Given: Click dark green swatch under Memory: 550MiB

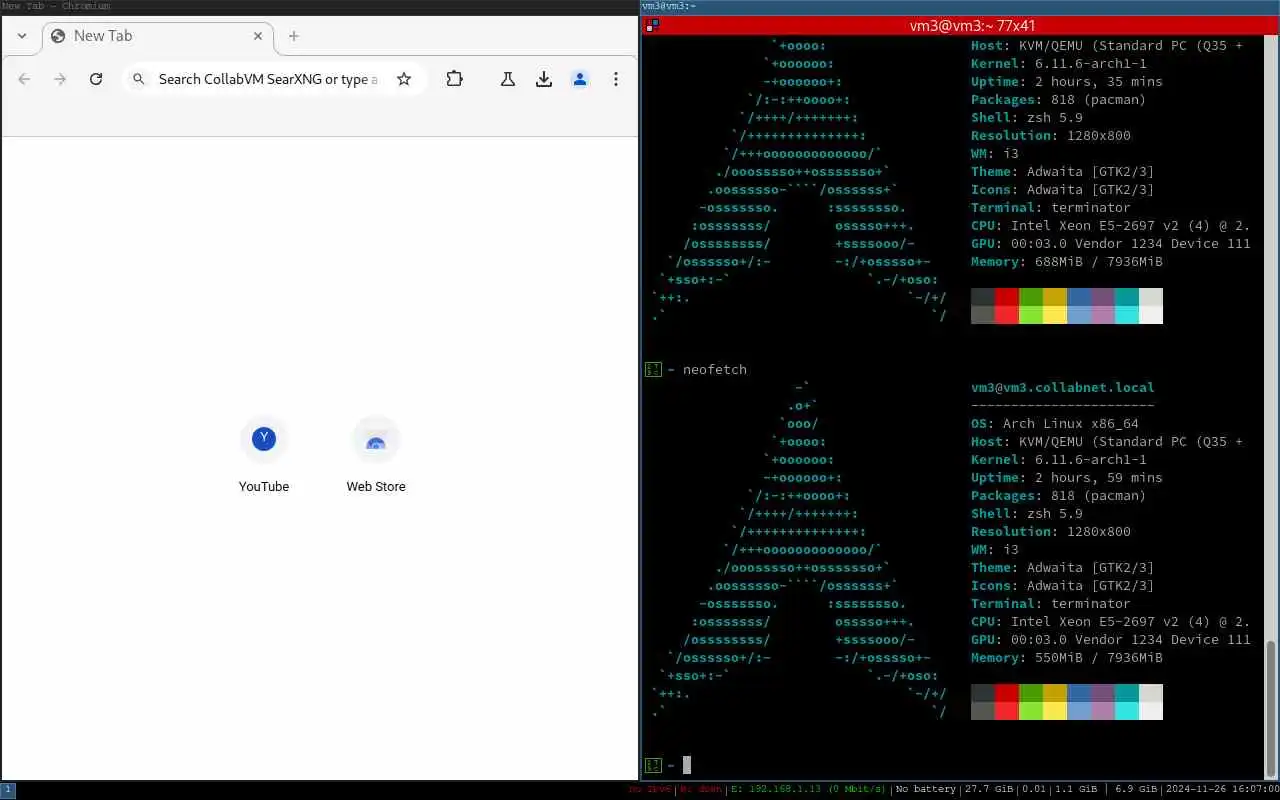Looking at the screenshot, I should (x=1031, y=693).
